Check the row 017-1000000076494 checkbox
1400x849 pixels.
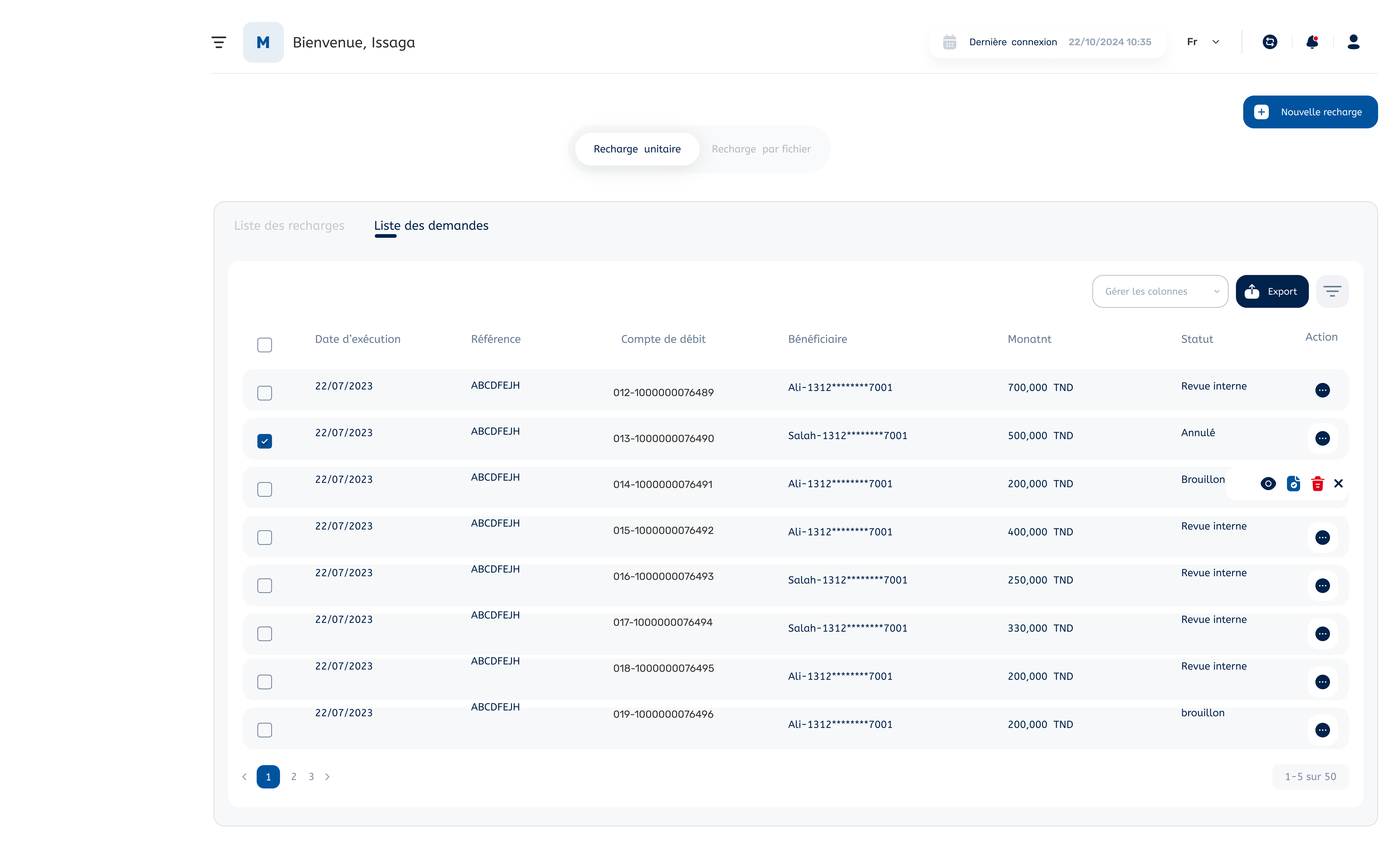click(265, 634)
